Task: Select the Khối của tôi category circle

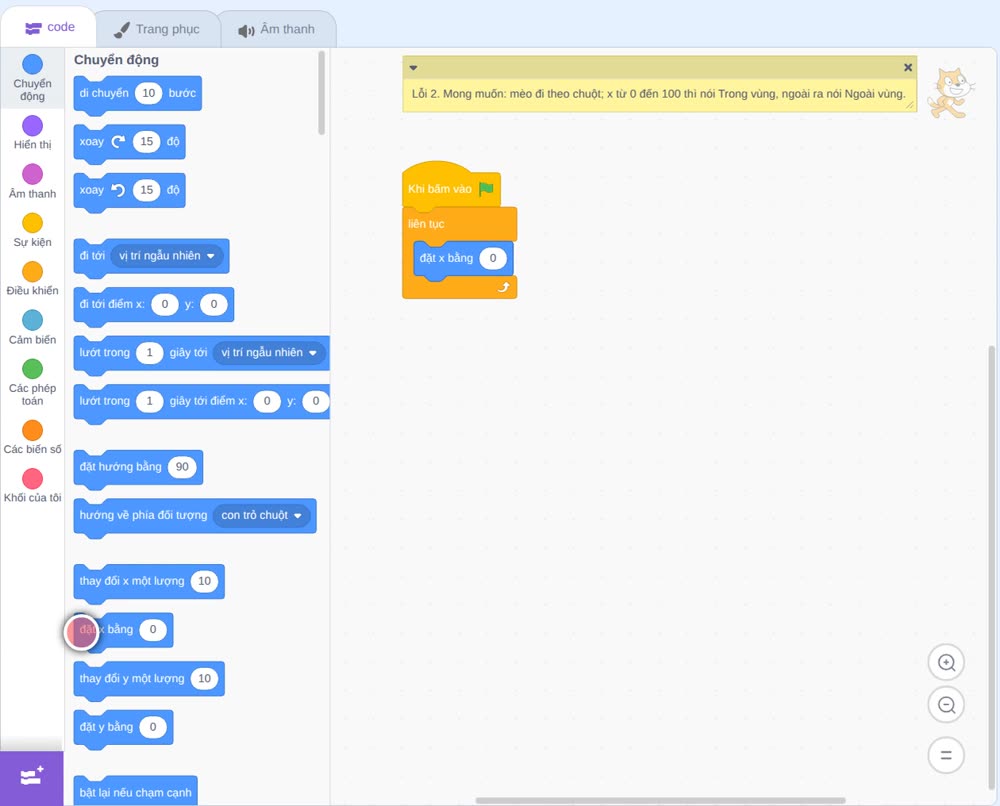Action: 33,478
